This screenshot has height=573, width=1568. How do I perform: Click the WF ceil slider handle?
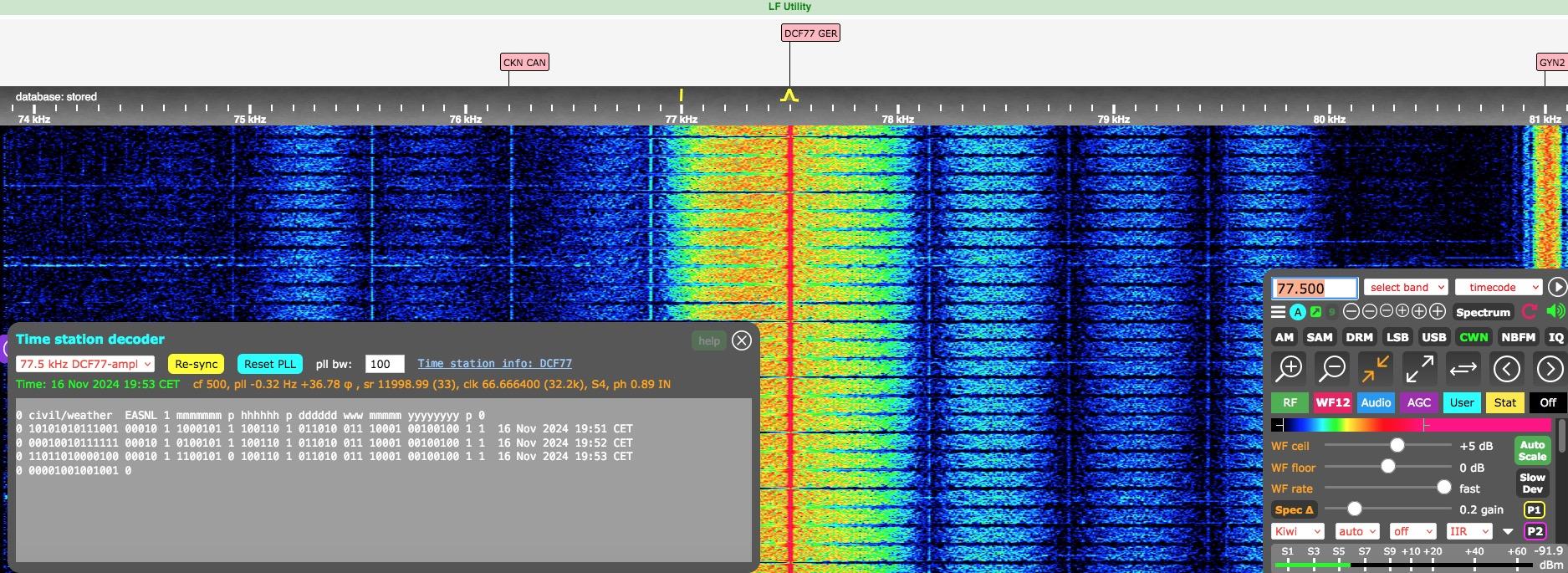1397,446
